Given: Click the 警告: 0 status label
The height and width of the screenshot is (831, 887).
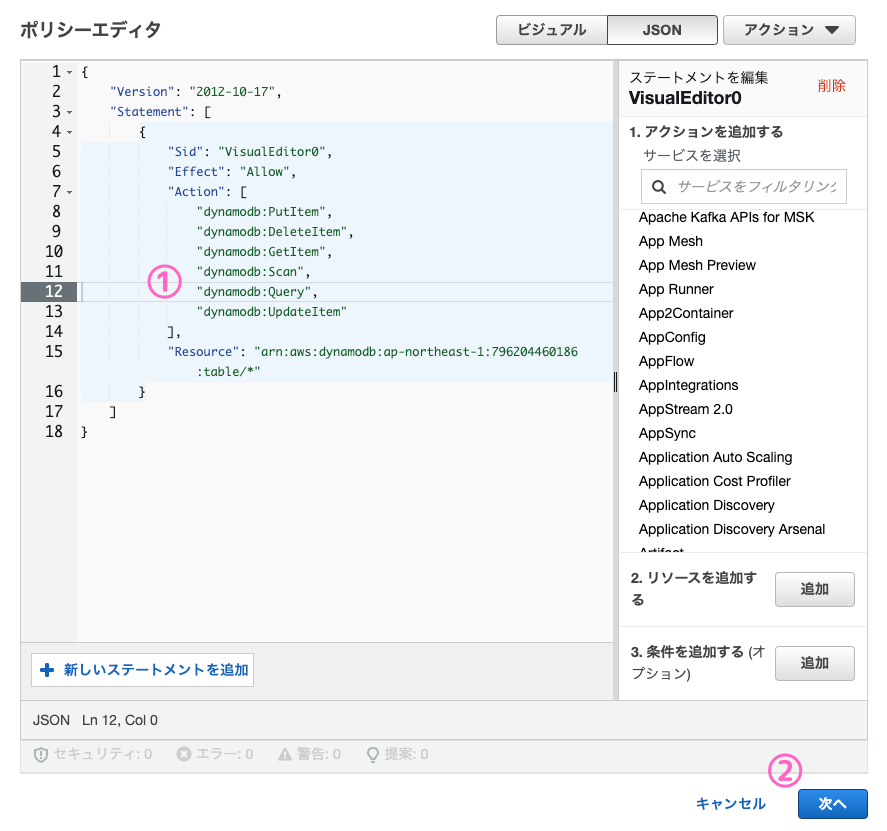Looking at the screenshot, I should pyautogui.click(x=318, y=754).
